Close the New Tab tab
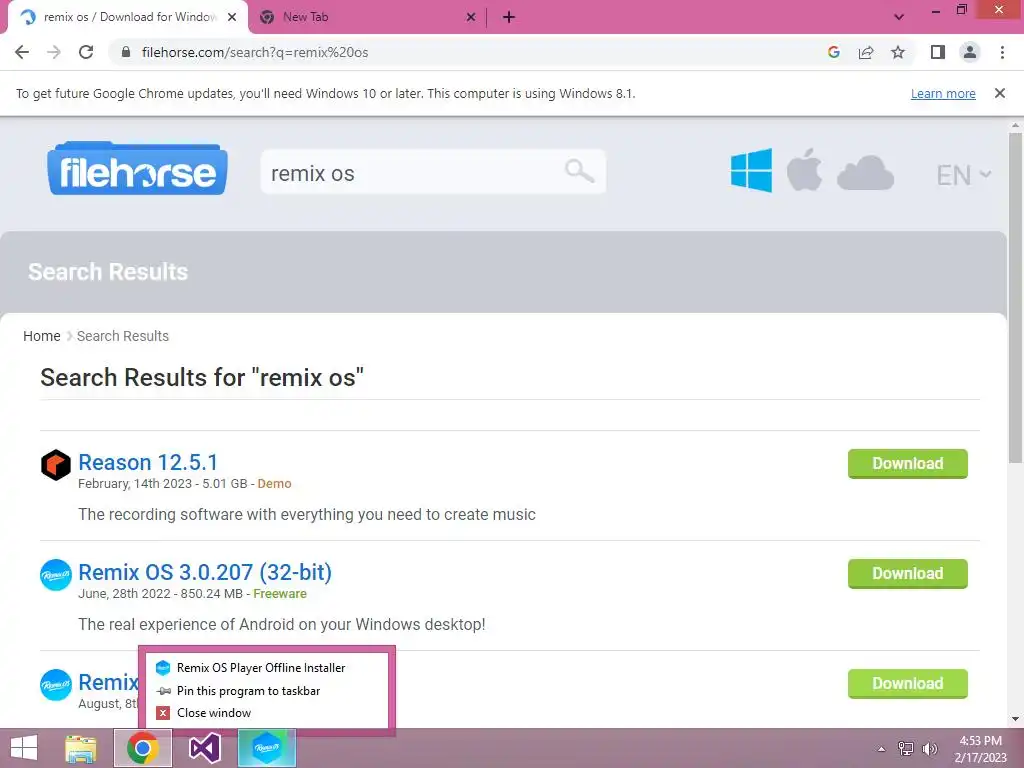 [471, 17]
